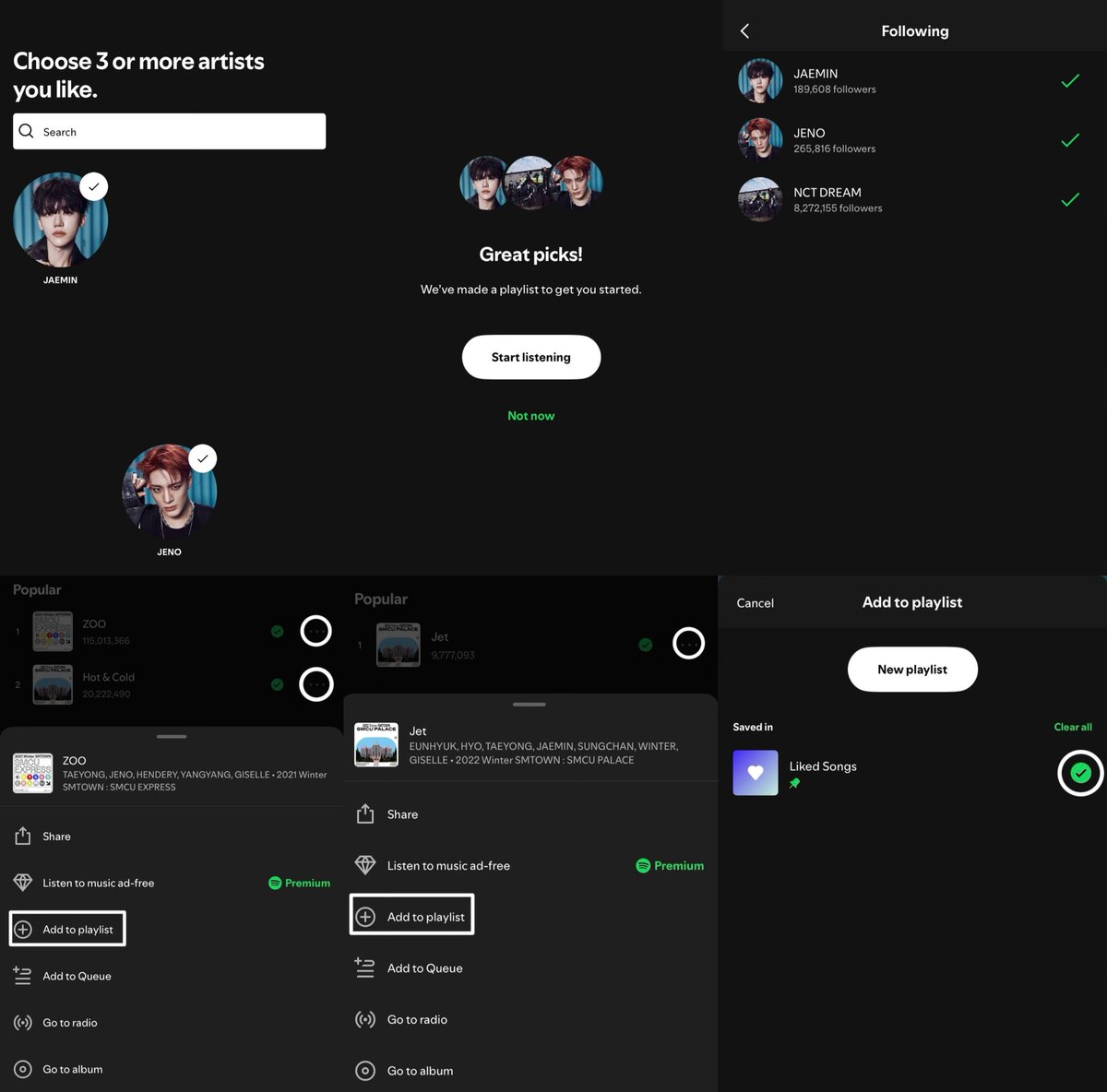
Task: Click Go to radio in Jet menu
Action: 417,1019
